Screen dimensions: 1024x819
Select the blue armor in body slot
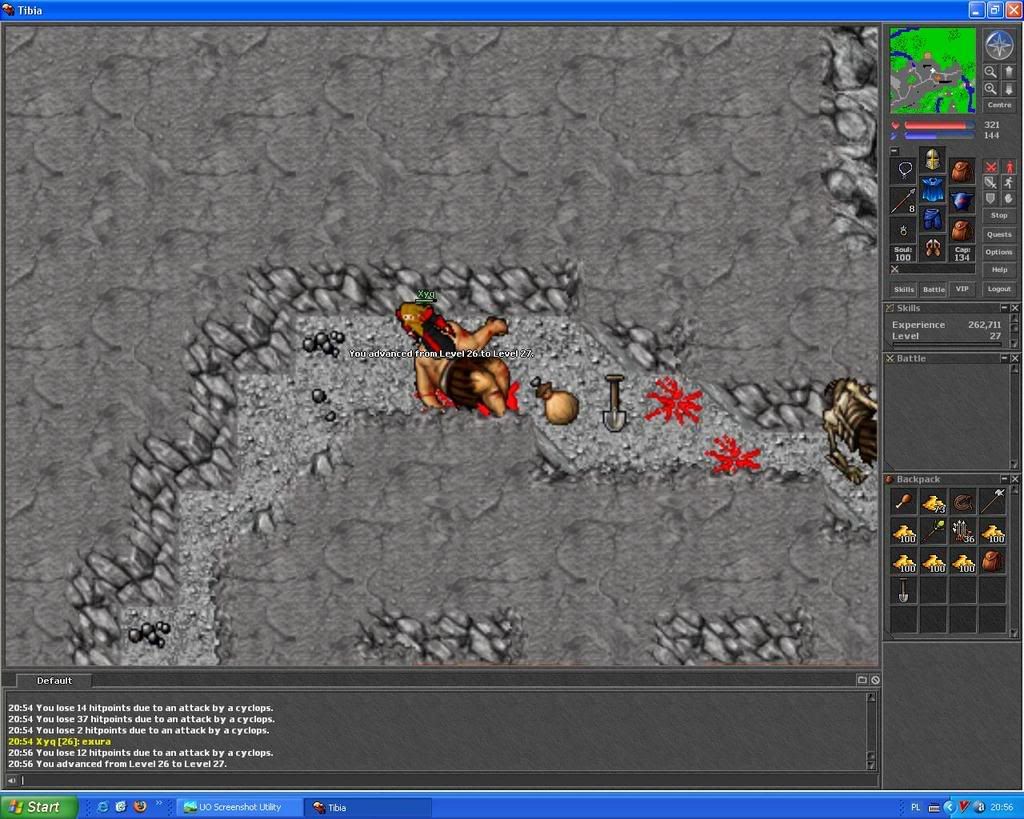pyautogui.click(x=932, y=189)
